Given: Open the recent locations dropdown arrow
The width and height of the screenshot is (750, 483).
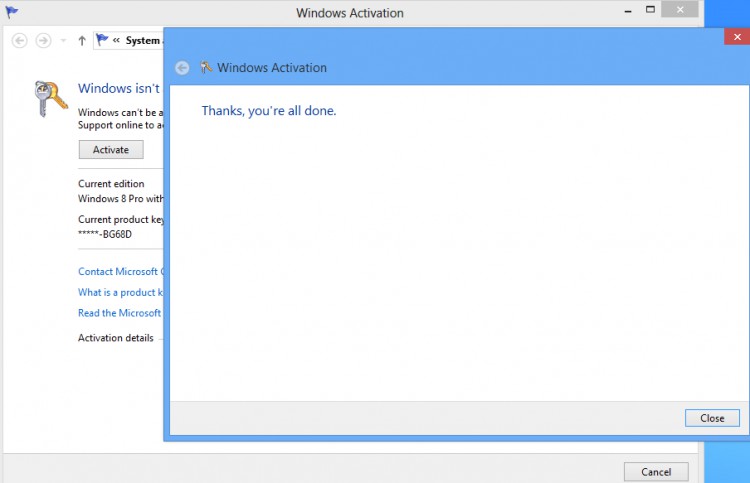Looking at the screenshot, I should tap(63, 41).
